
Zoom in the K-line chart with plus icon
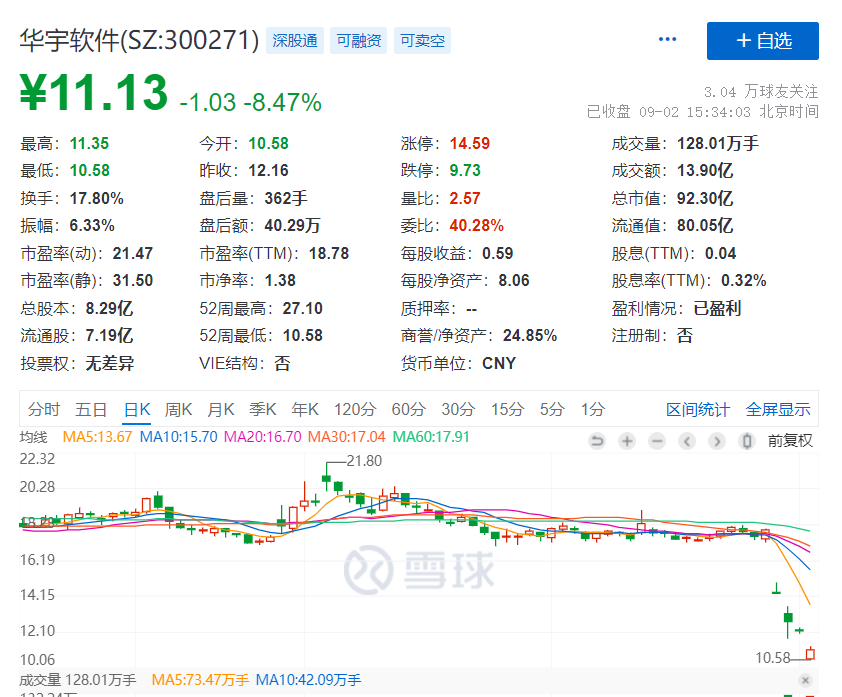[x=627, y=441]
